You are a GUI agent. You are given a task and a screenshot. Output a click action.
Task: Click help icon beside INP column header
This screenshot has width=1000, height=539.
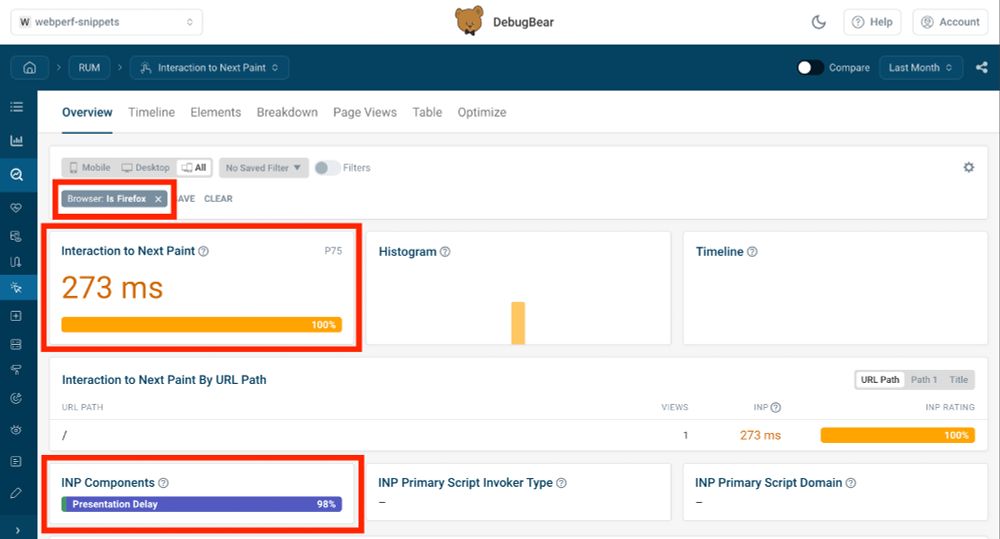pos(776,407)
